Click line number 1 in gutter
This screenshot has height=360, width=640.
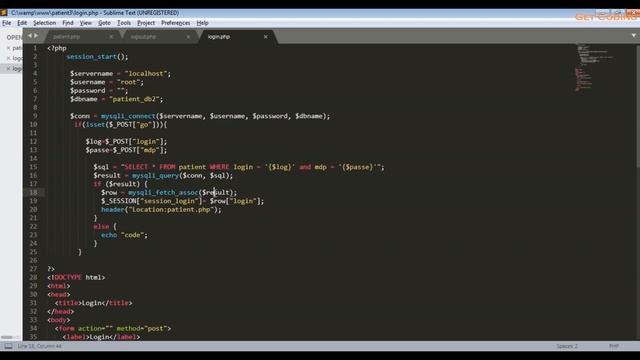(35, 48)
